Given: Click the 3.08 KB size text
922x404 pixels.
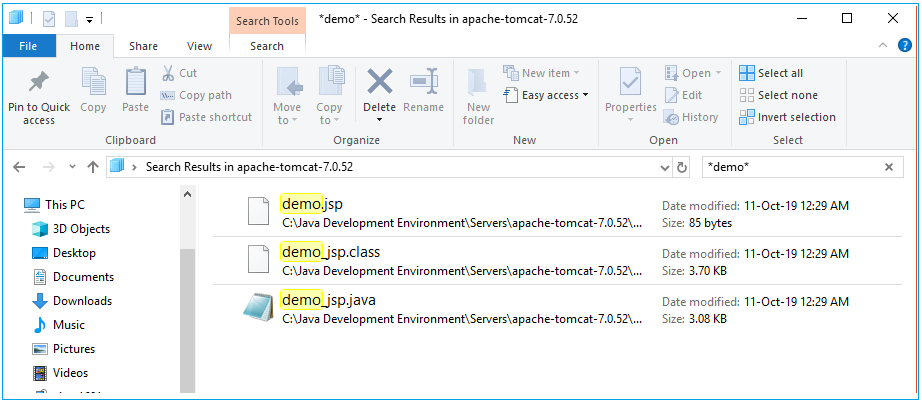Looking at the screenshot, I should 708,319.
